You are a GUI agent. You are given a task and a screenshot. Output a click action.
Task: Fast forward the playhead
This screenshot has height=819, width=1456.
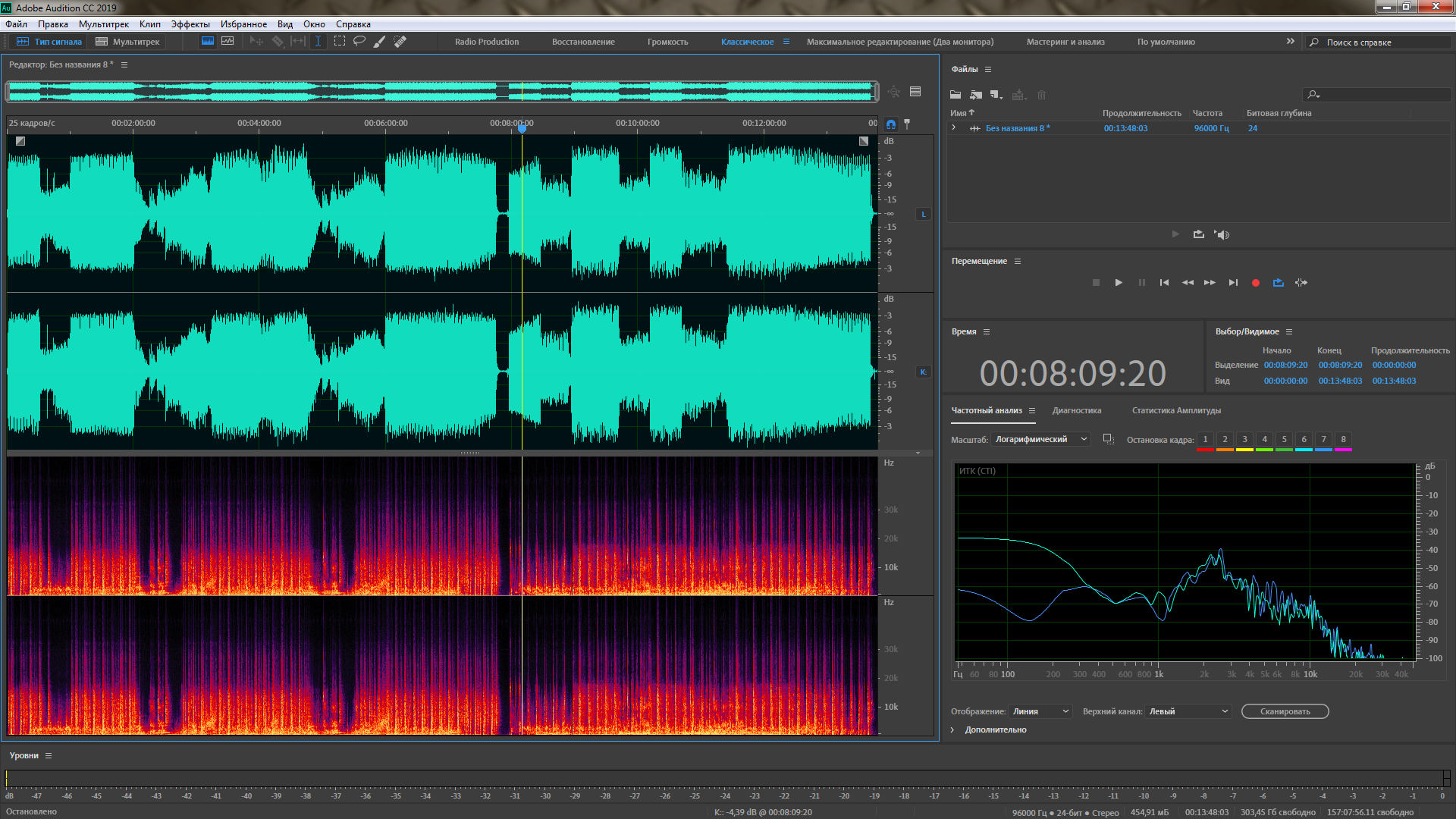1210,282
